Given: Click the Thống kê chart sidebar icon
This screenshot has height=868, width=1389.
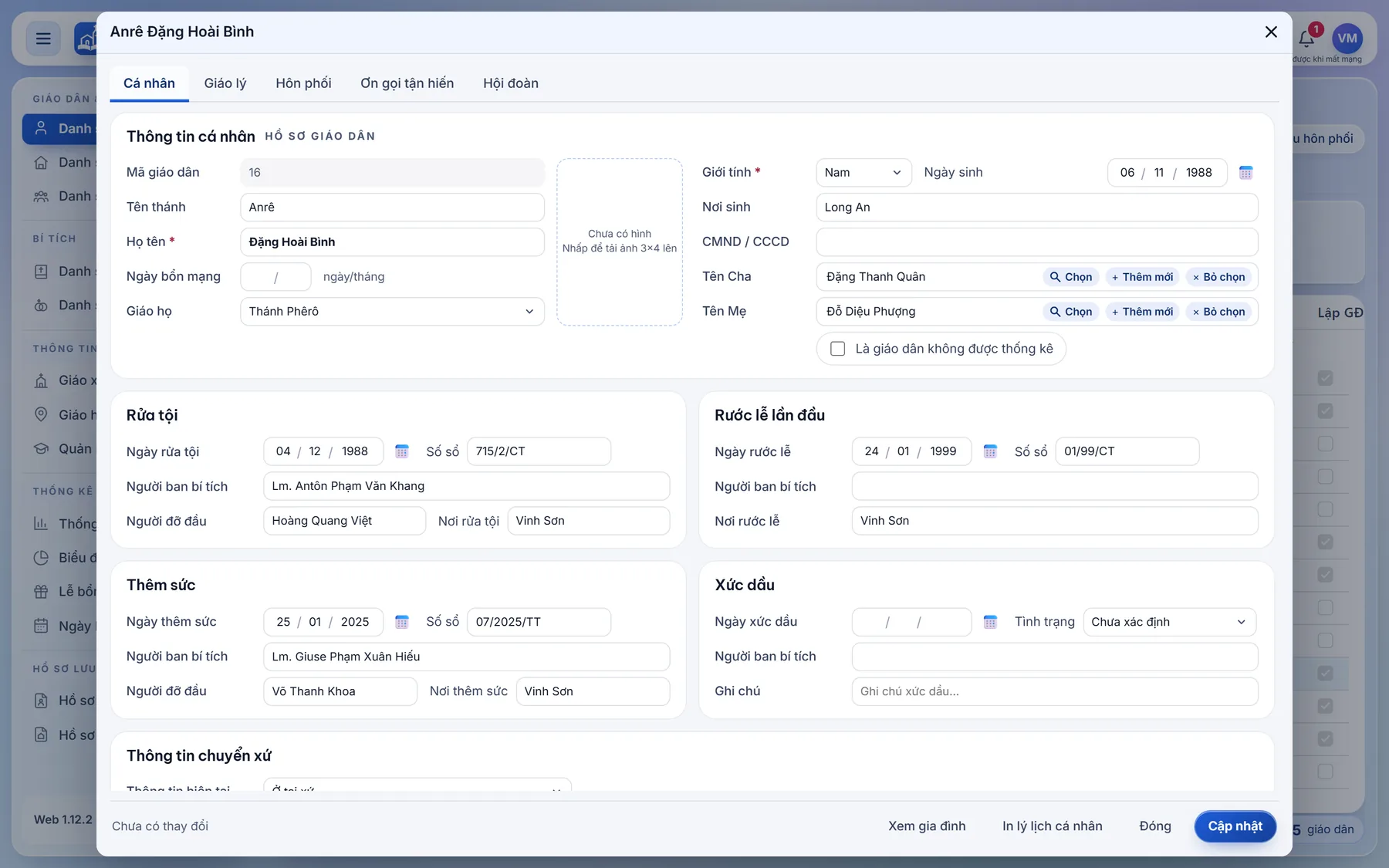Looking at the screenshot, I should coord(41,524).
